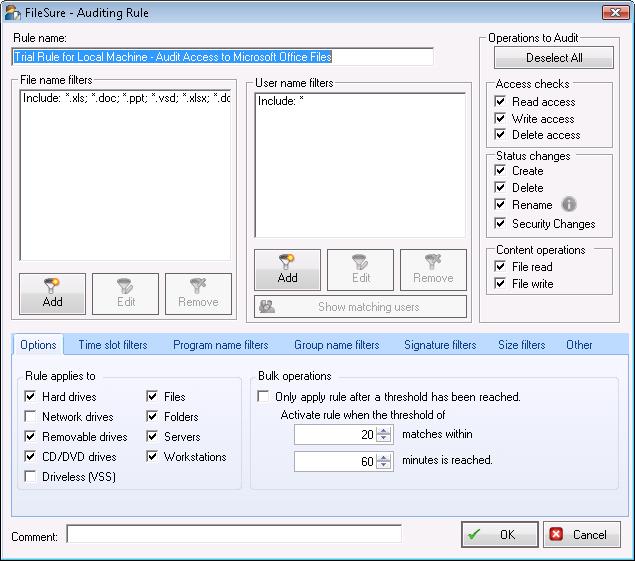635x561 pixels.
Task: Click the Rule name text field
Action: tap(223, 57)
